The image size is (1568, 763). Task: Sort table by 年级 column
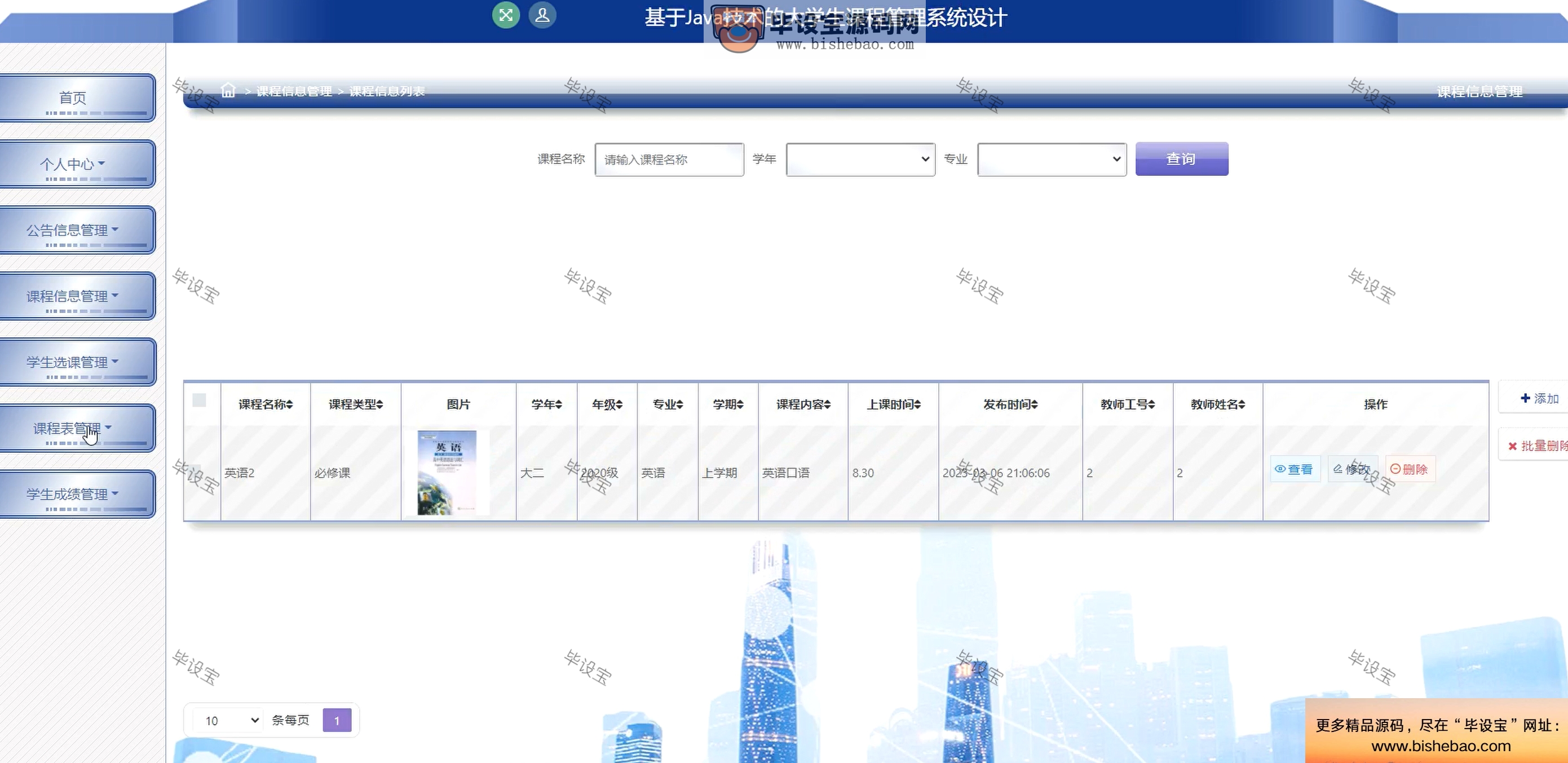click(607, 404)
